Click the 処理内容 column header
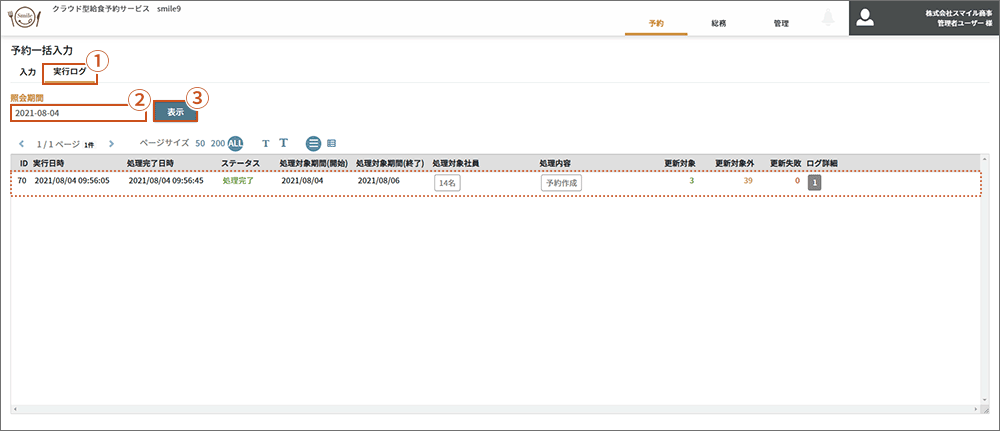 point(555,163)
